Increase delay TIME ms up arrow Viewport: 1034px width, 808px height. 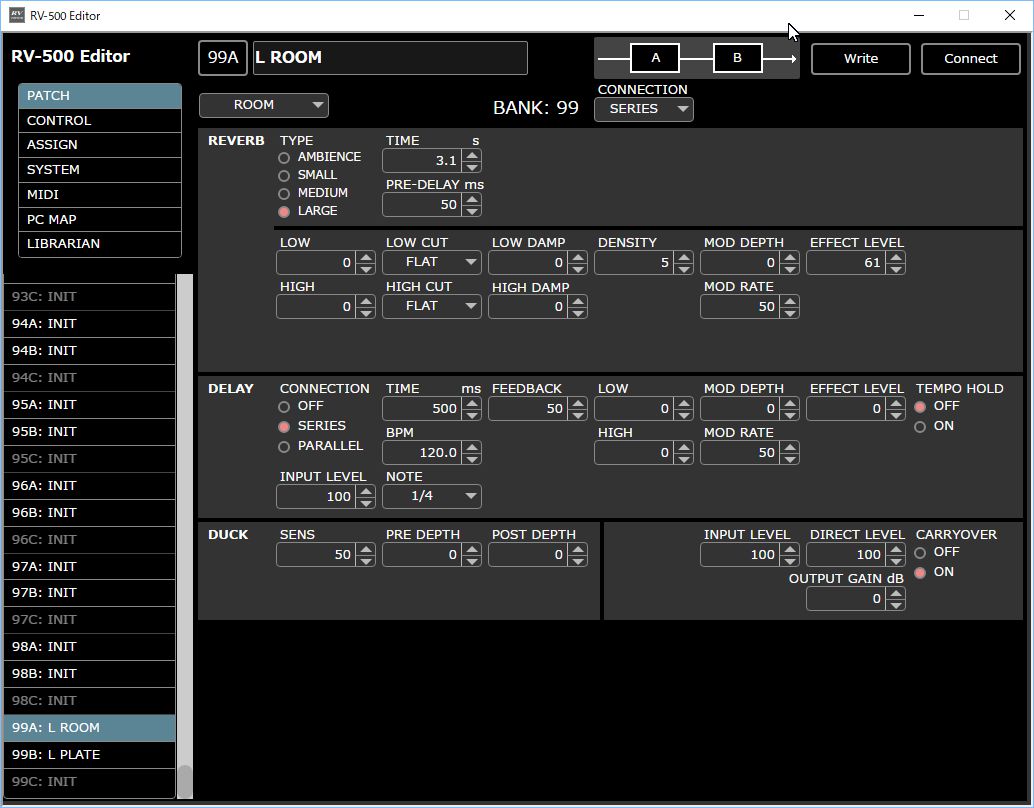pyautogui.click(x=471, y=404)
